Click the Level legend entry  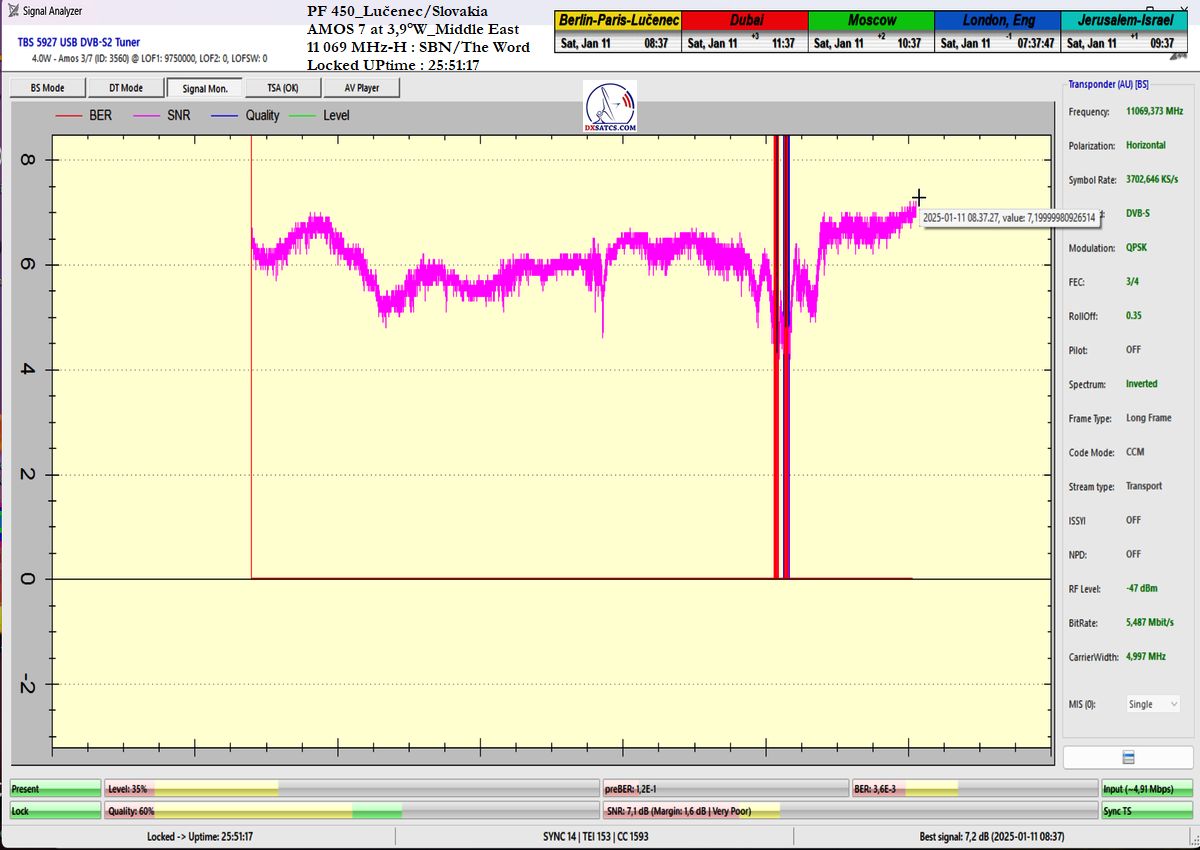coord(320,116)
